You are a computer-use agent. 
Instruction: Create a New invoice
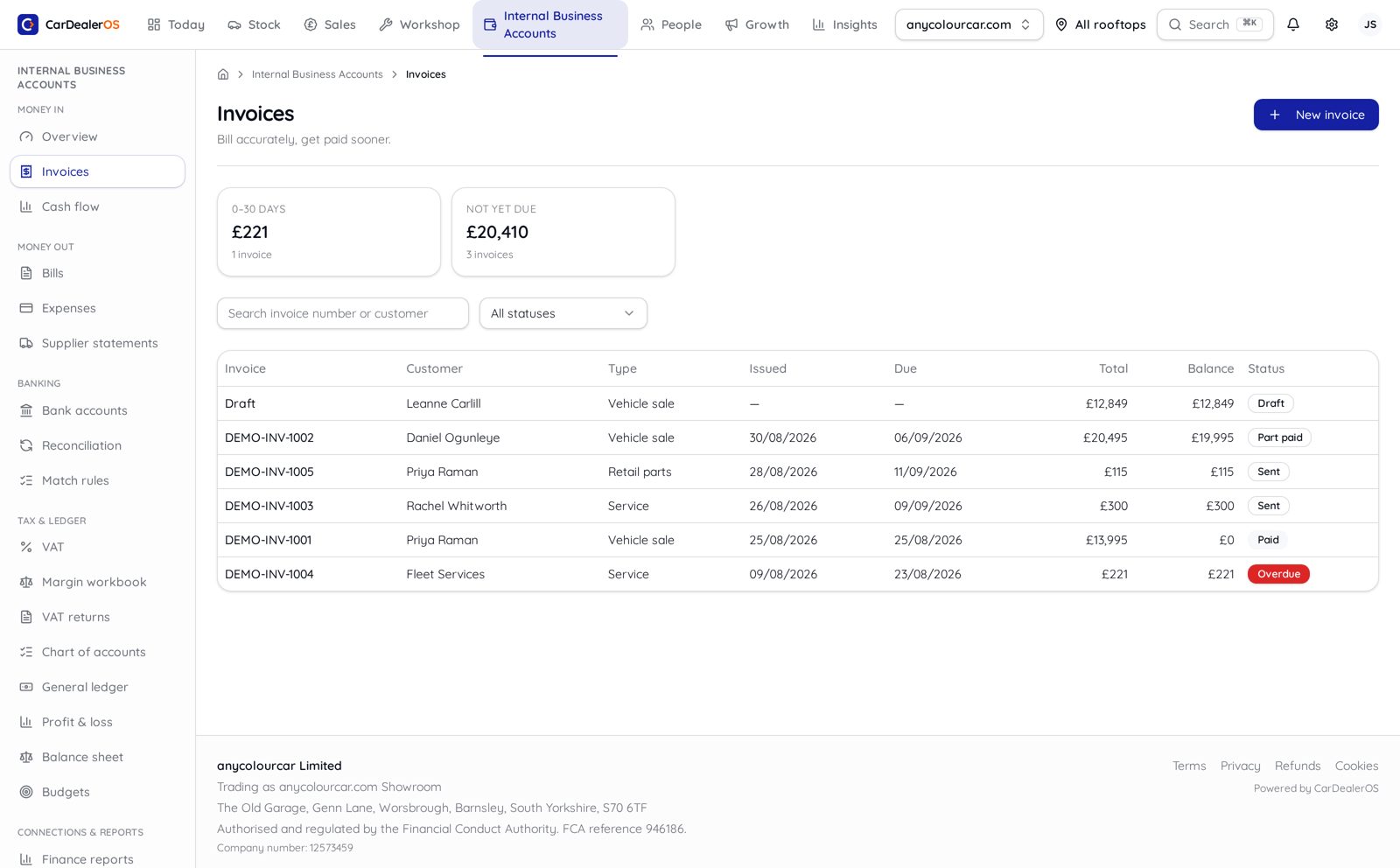point(1316,115)
